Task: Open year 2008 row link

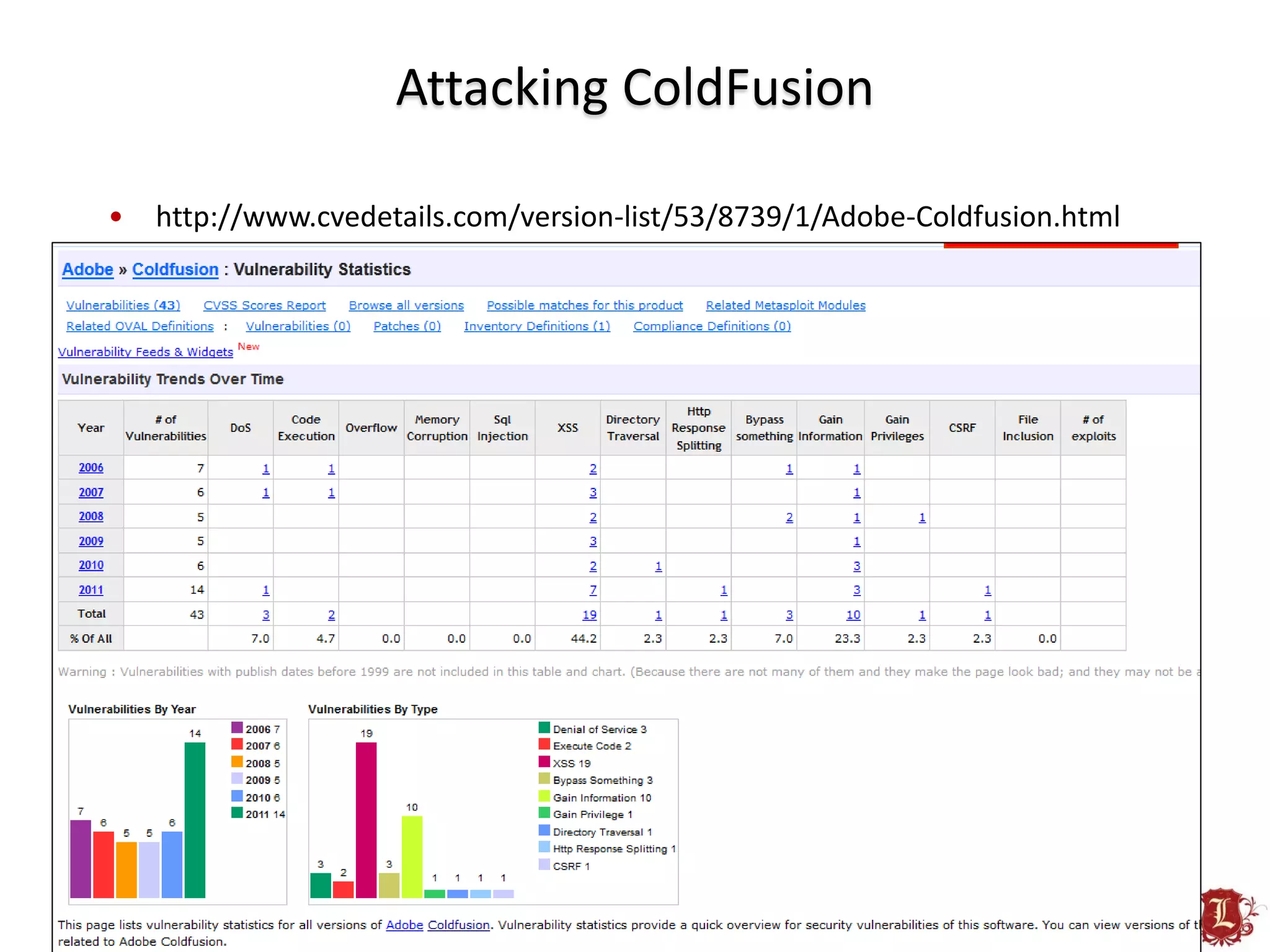Action: pyautogui.click(x=91, y=516)
